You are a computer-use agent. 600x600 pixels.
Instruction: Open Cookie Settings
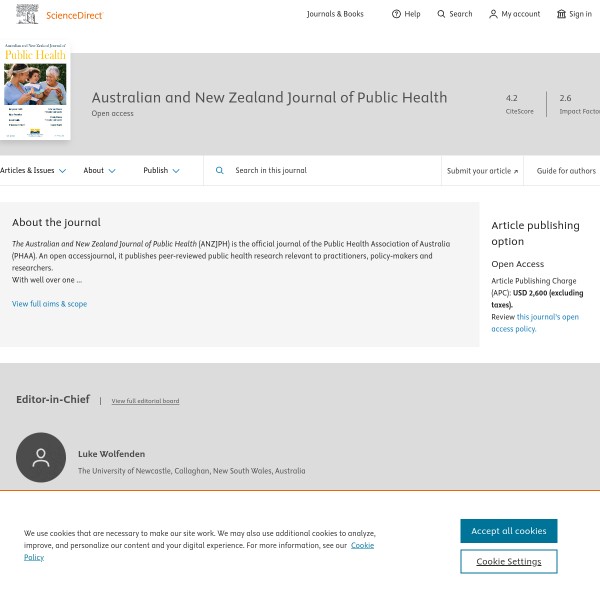pos(508,562)
